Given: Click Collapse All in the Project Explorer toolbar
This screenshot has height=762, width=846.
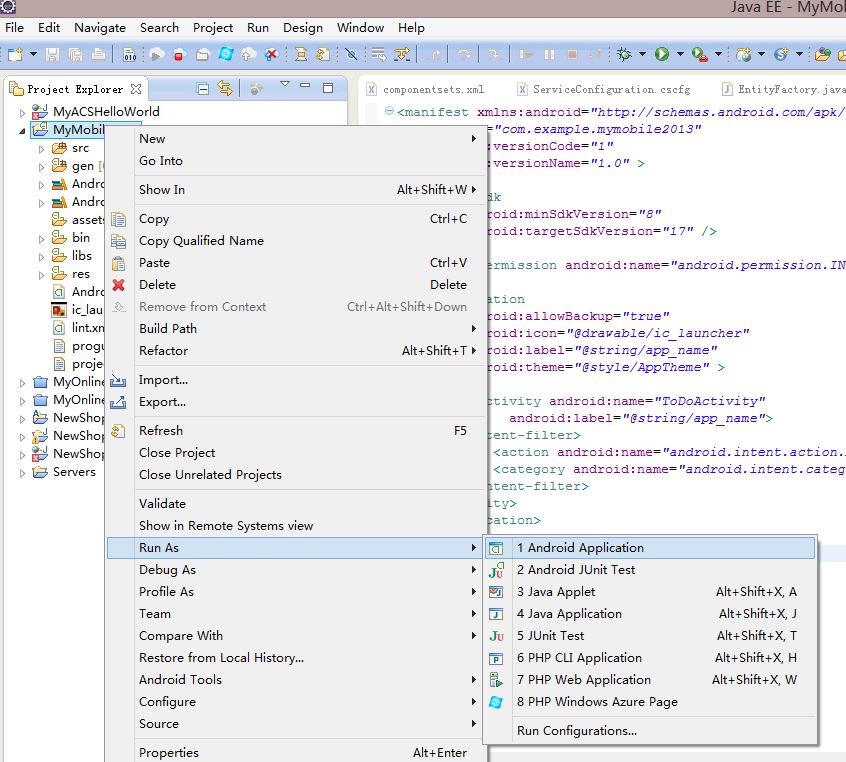Looking at the screenshot, I should coord(202,89).
